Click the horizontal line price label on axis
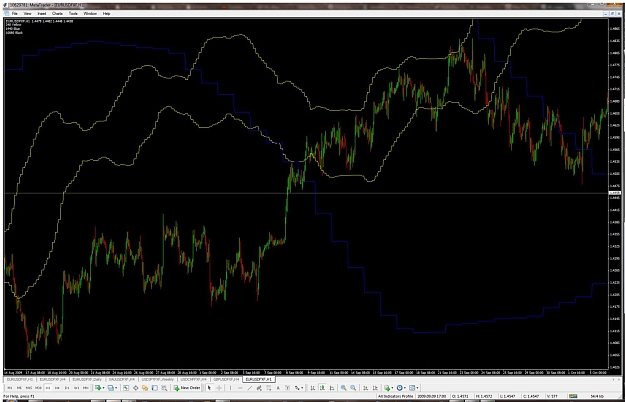This screenshot has width=625, height=402. pos(615,193)
